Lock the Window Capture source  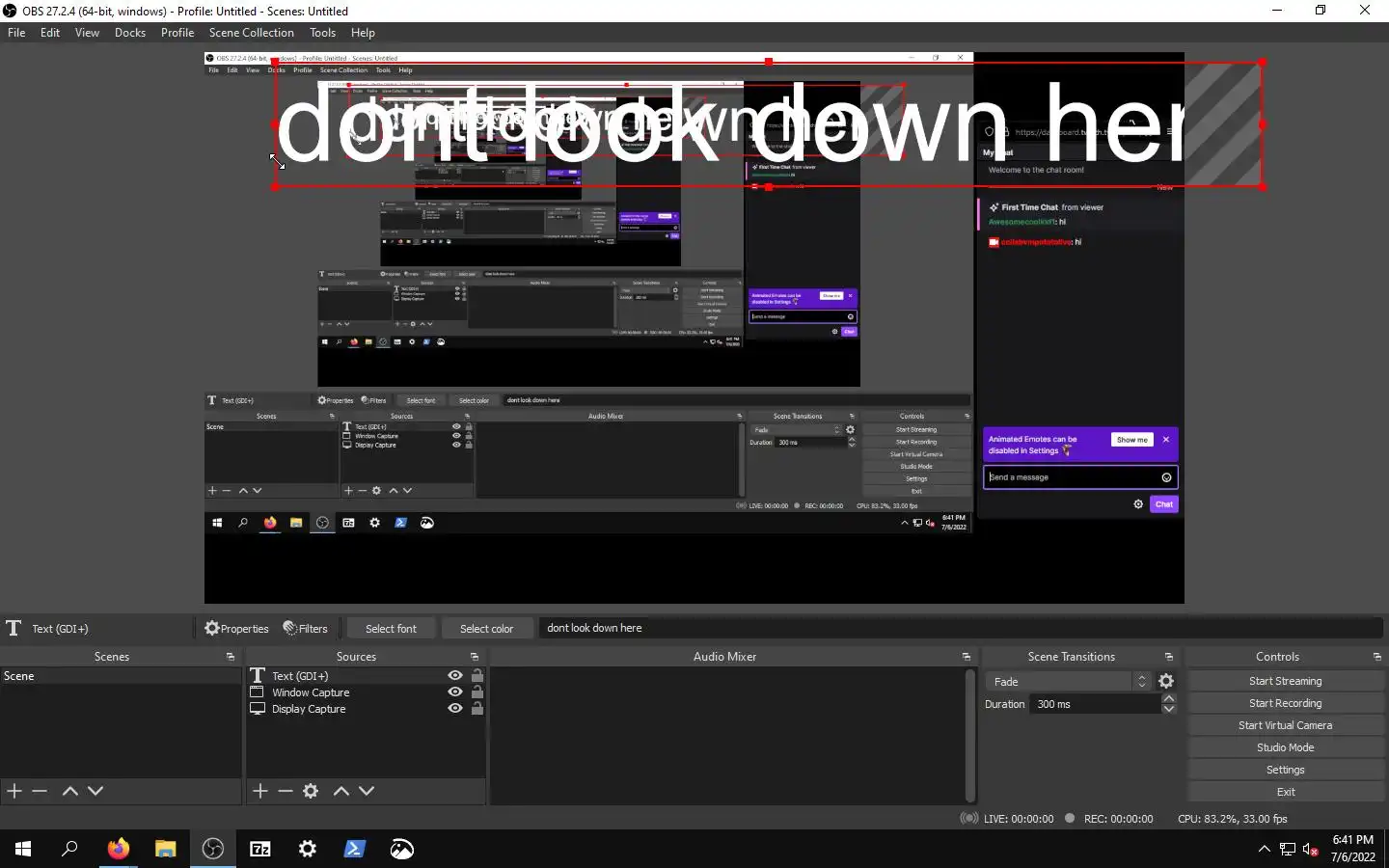477,692
